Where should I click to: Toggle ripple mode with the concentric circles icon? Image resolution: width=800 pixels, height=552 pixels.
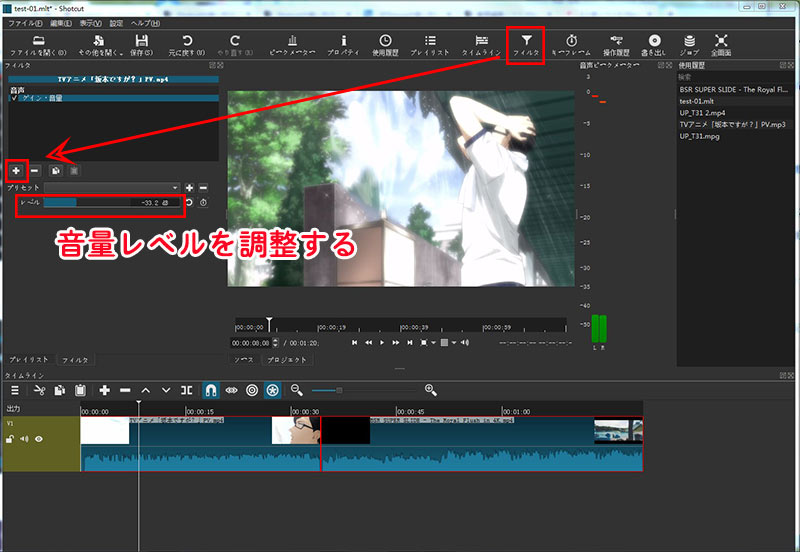252,390
